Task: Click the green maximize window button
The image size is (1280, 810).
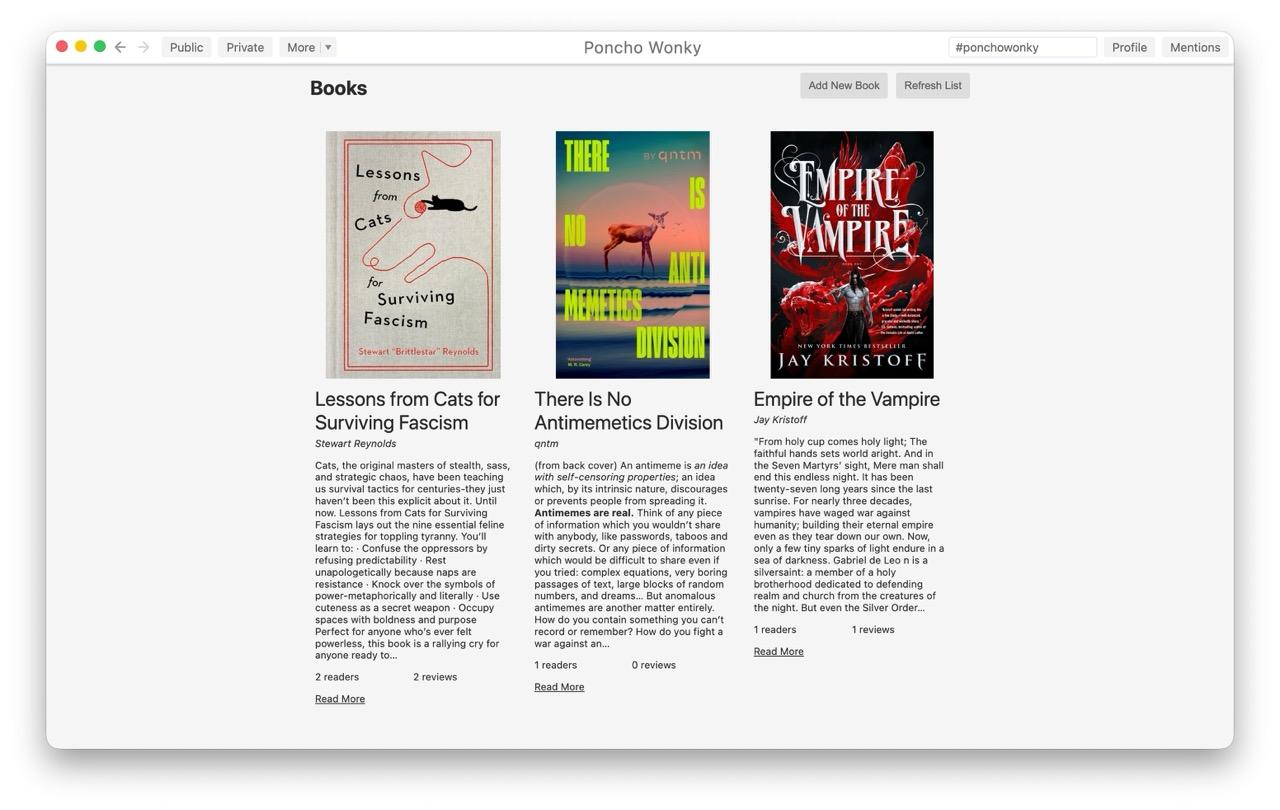Action: tap(100, 46)
